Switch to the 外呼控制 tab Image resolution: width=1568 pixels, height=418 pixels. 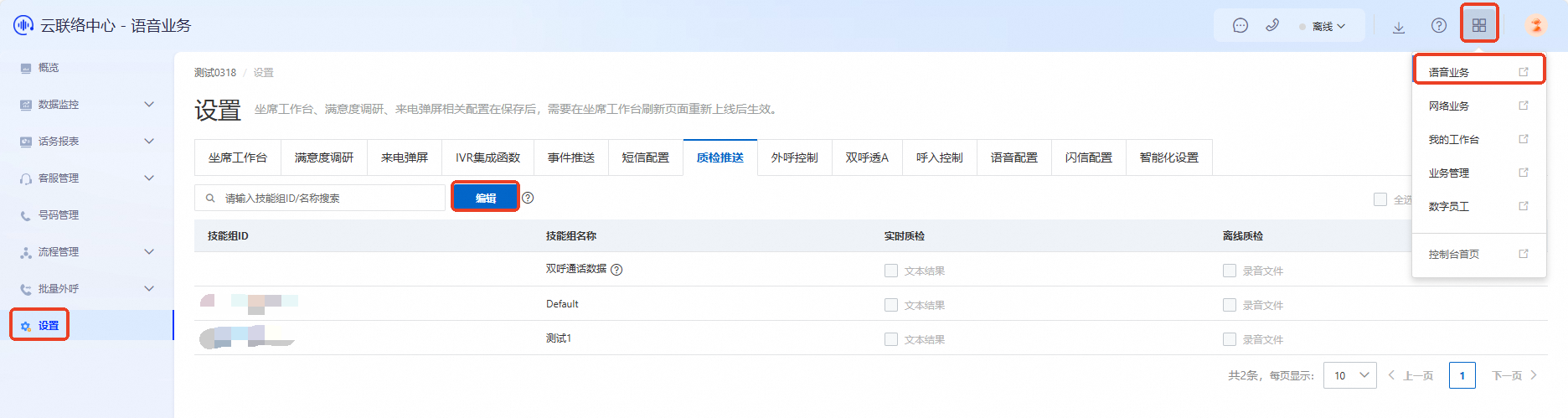tap(795, 157)
